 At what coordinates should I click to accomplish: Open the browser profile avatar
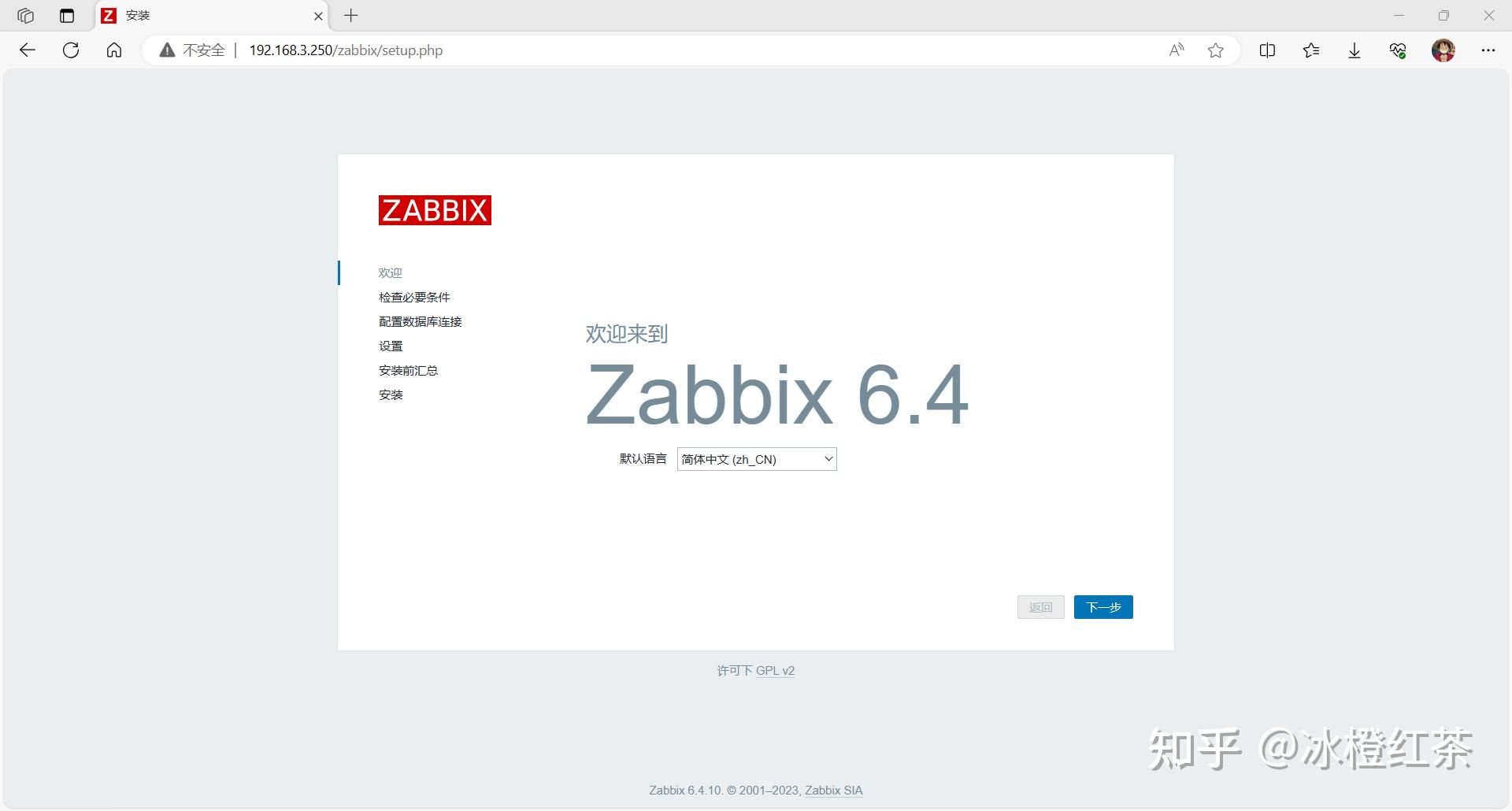click(x=1443, y=50)
